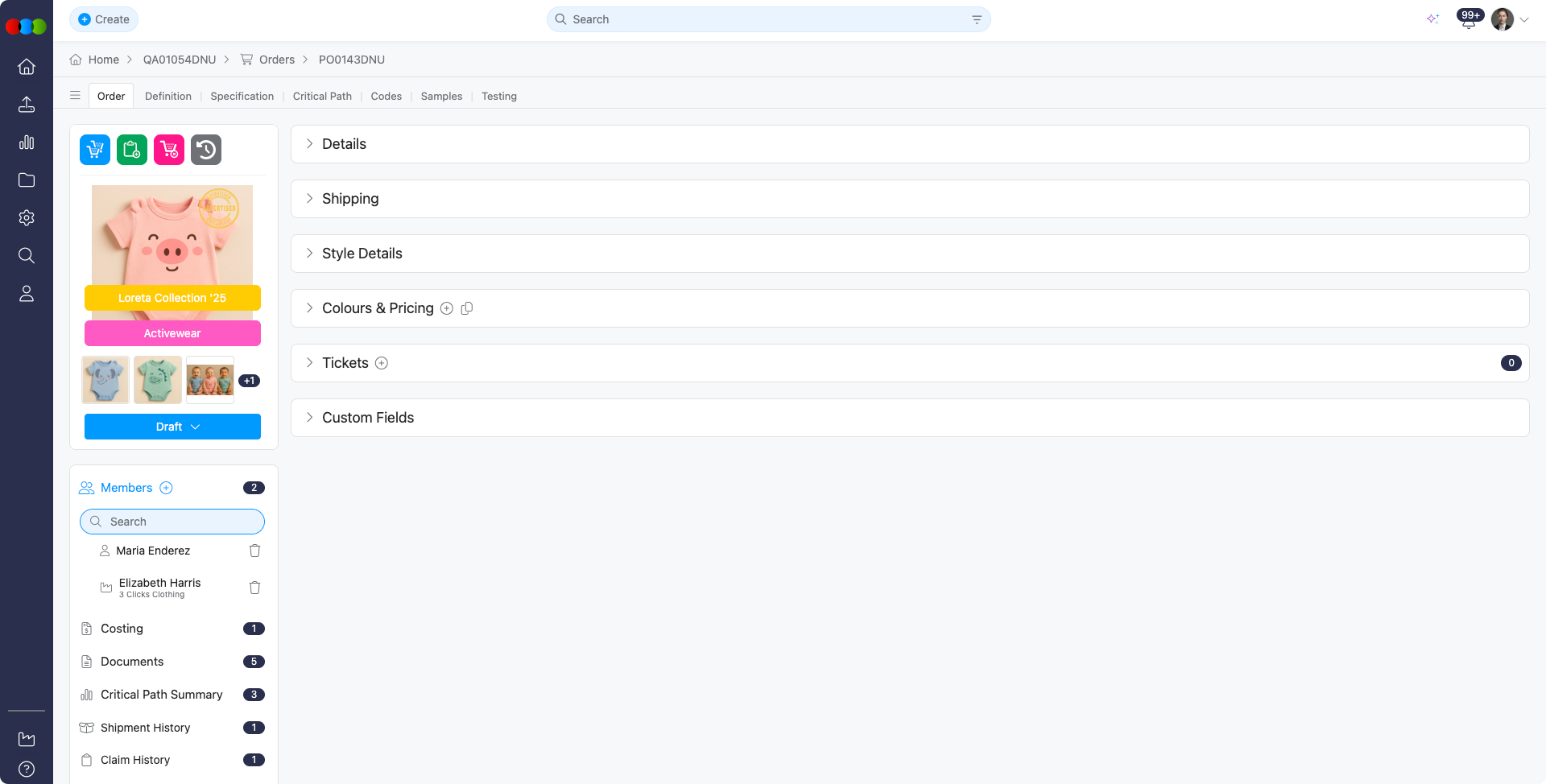Viewport: 1546px width, 784px height.
Task: Open the Specification tab
Action: point(242,96)
